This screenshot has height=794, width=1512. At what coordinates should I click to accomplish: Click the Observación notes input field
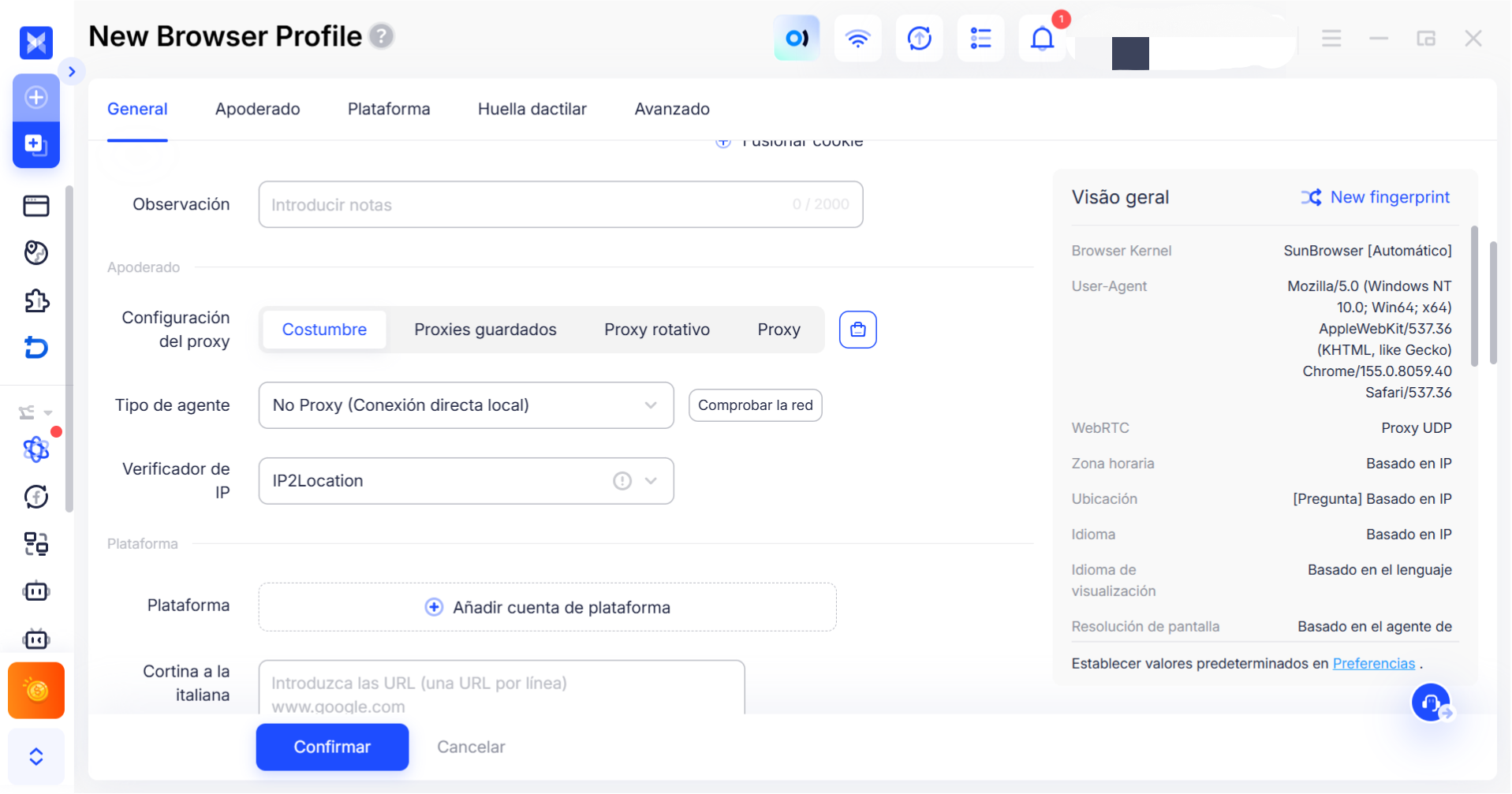(561, 205)
